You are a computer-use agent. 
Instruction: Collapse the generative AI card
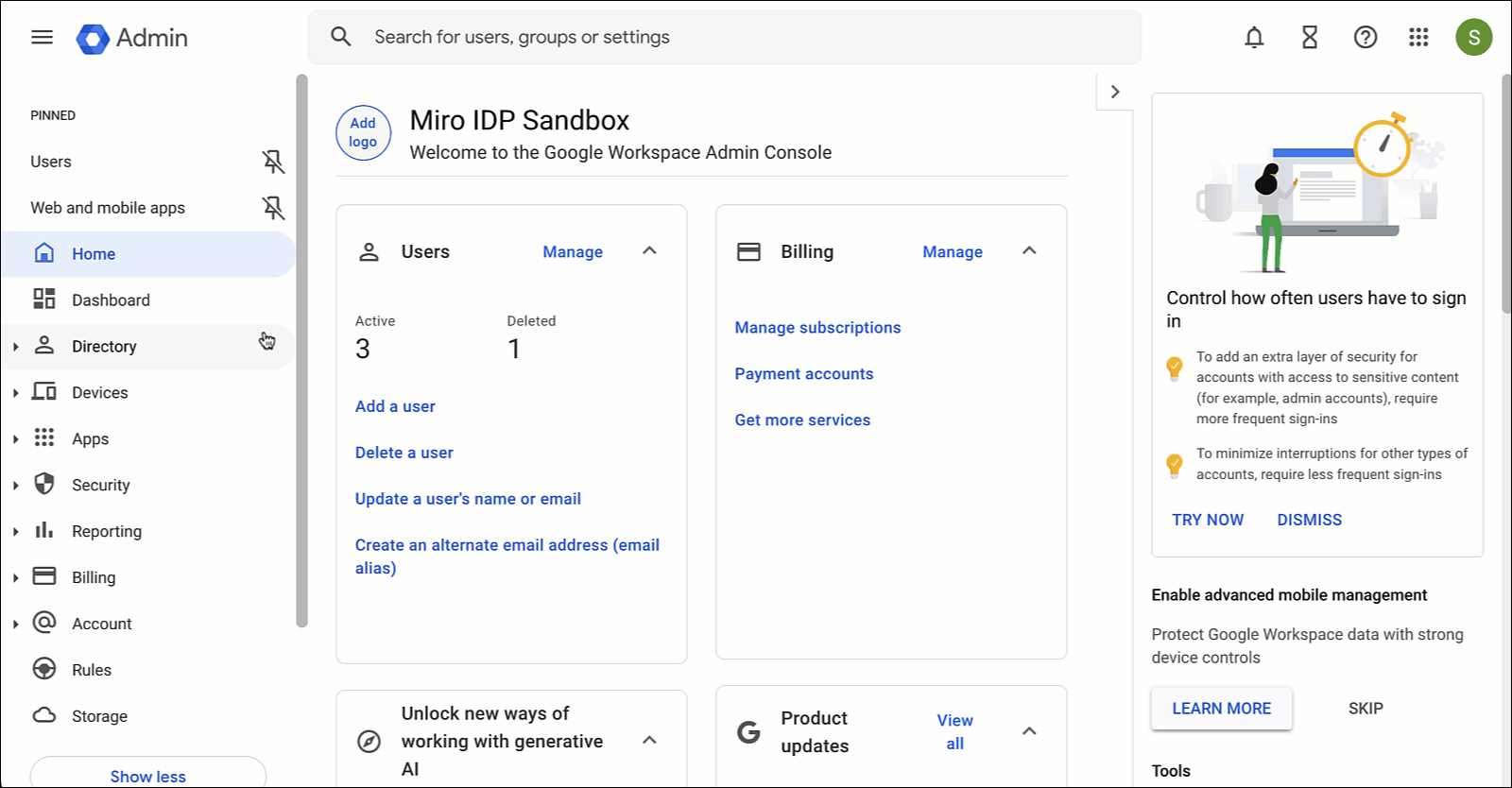[649, 740]
